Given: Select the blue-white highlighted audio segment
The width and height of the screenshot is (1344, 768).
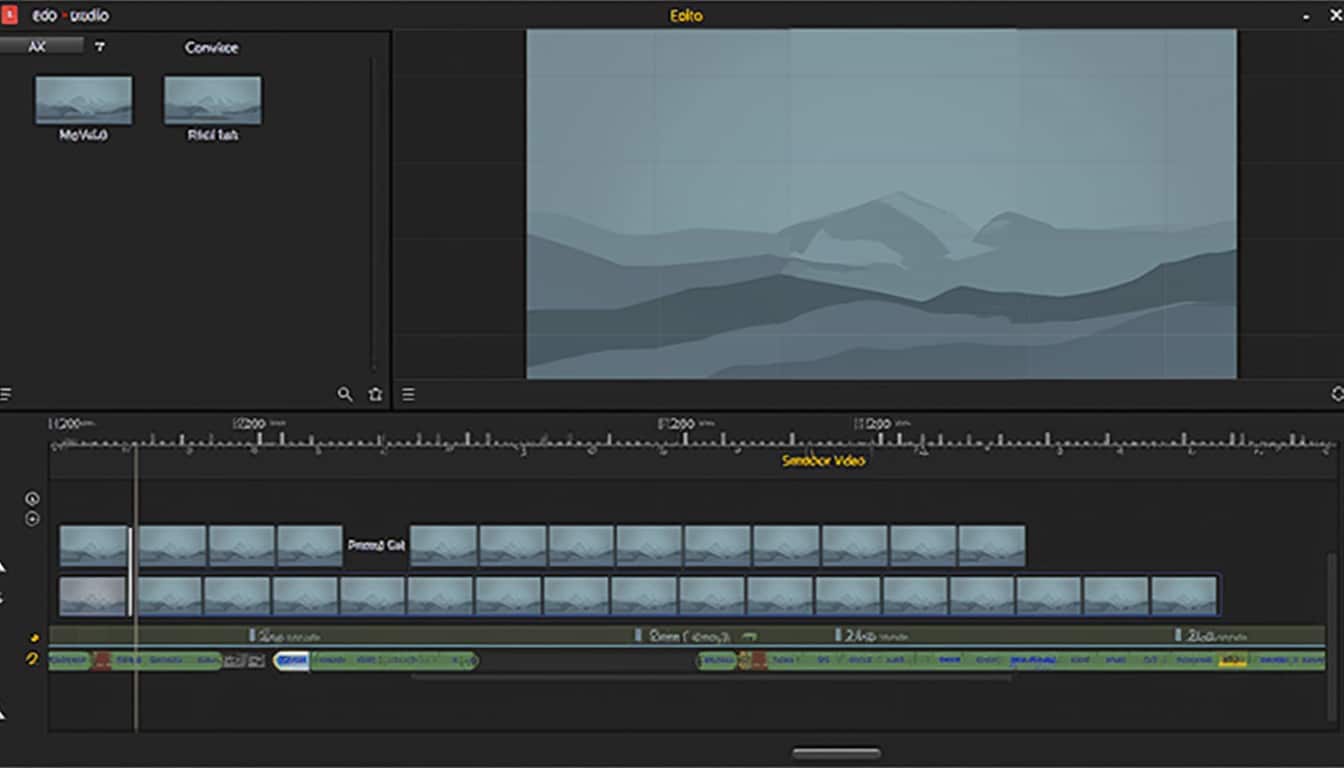Looking at the screenshot, I should pyautogui.click(x=291, y=661).
